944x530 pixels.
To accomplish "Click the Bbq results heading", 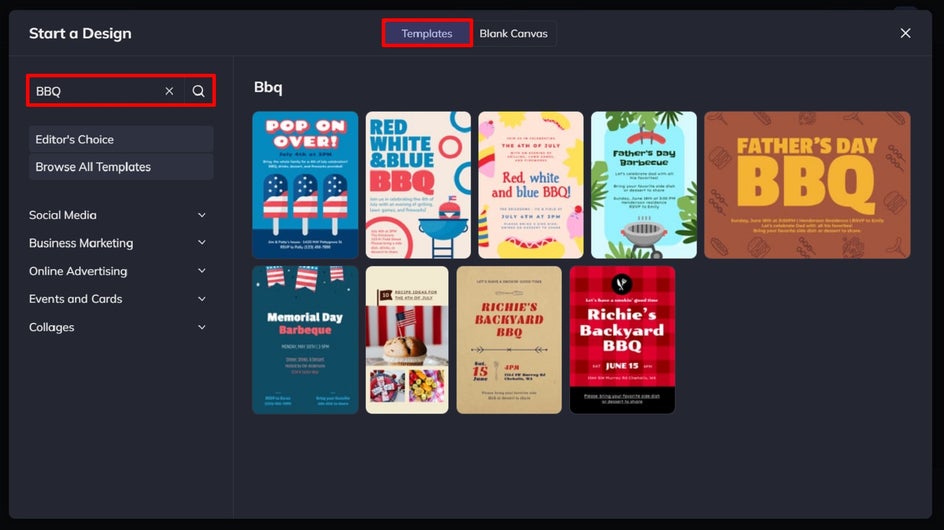I will point(268,87).
